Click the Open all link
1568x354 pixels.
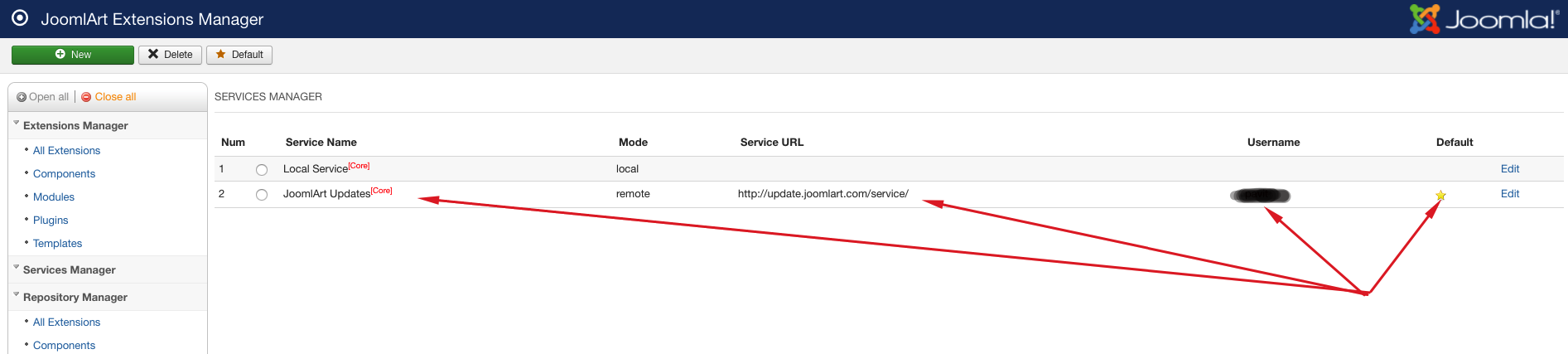click(49, 97)
